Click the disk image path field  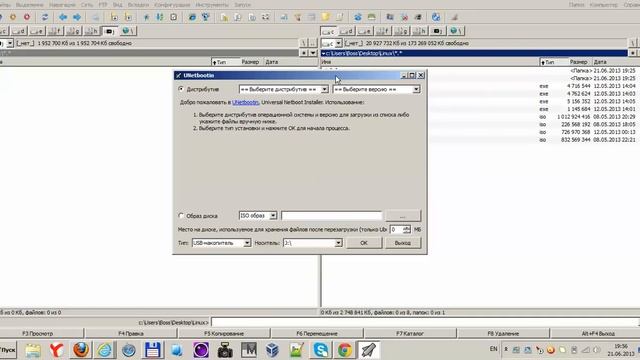331,216
